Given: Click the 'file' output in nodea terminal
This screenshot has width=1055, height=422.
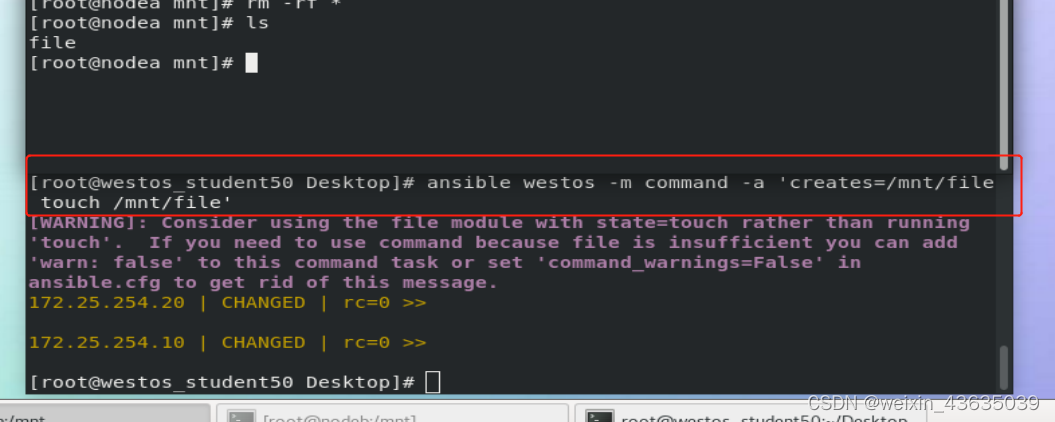Looking at the screenshot, I should (x=52, y=43).
